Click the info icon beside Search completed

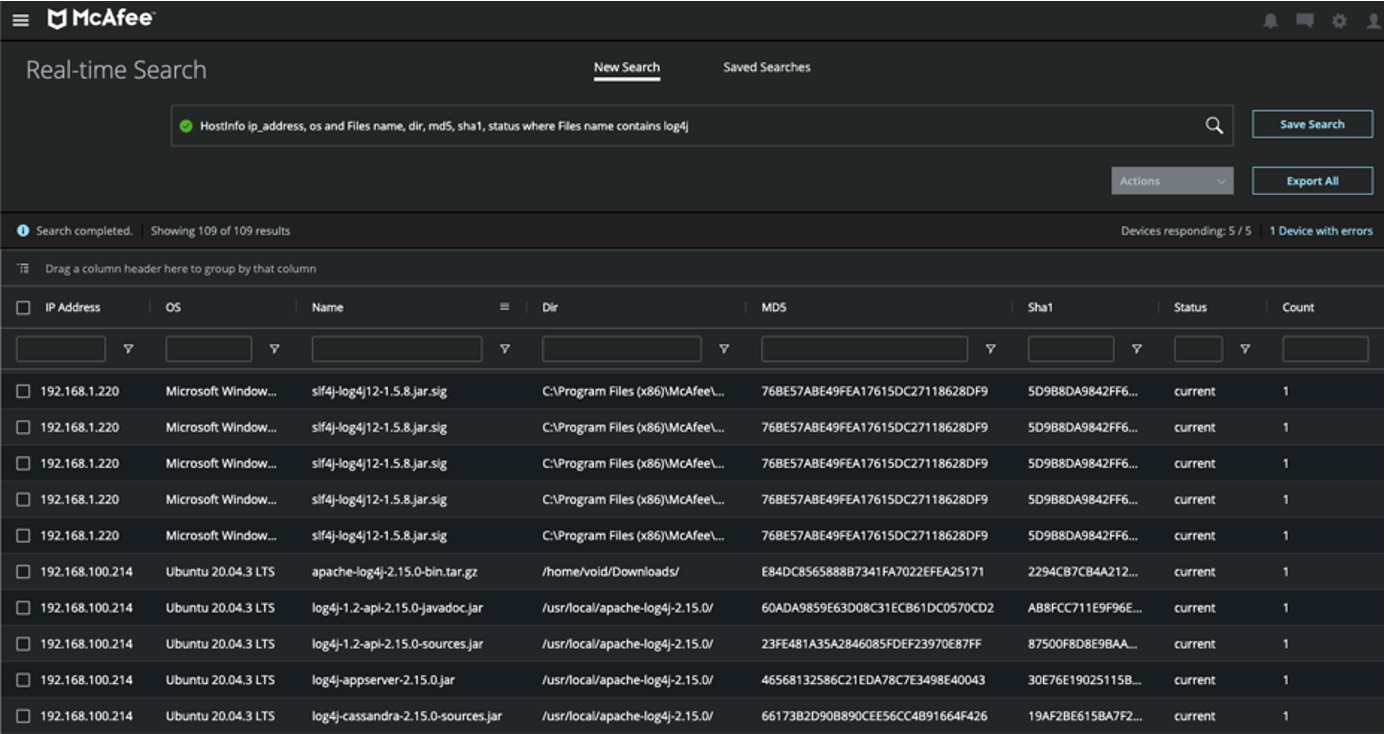(x=23, y=231)
